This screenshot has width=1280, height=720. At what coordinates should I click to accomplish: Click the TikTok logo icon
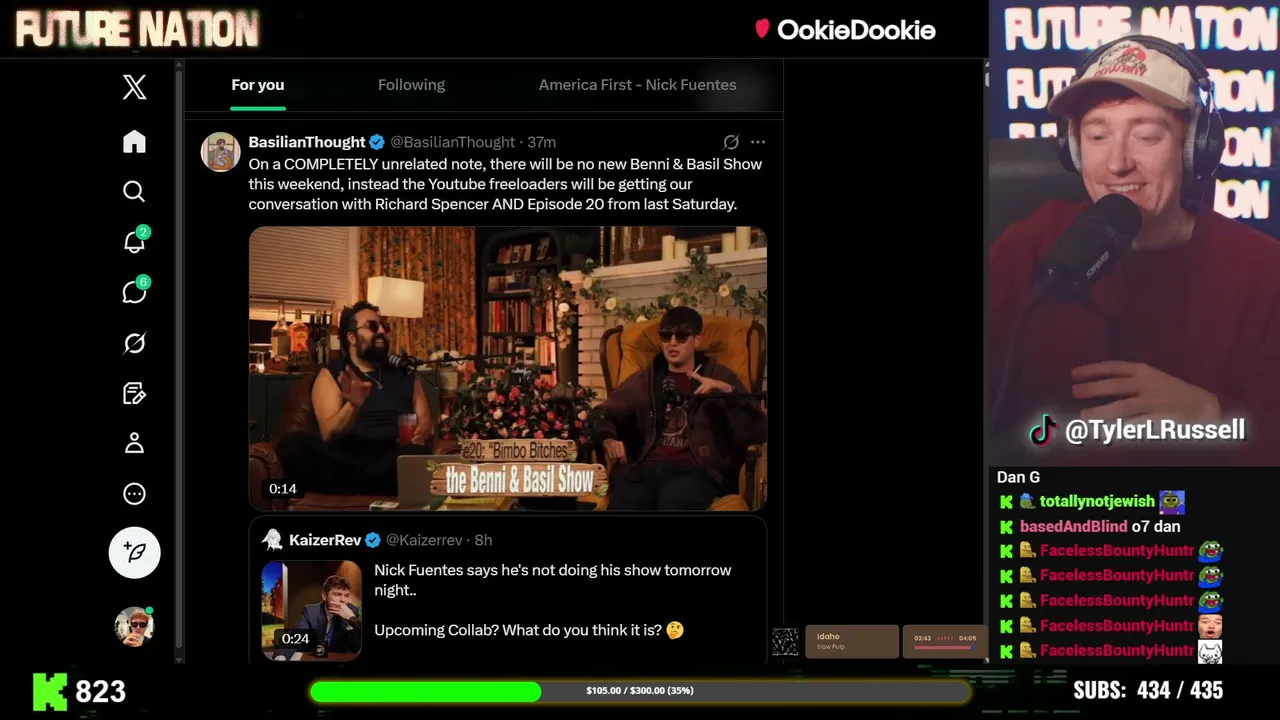(x=1043, y=430)
